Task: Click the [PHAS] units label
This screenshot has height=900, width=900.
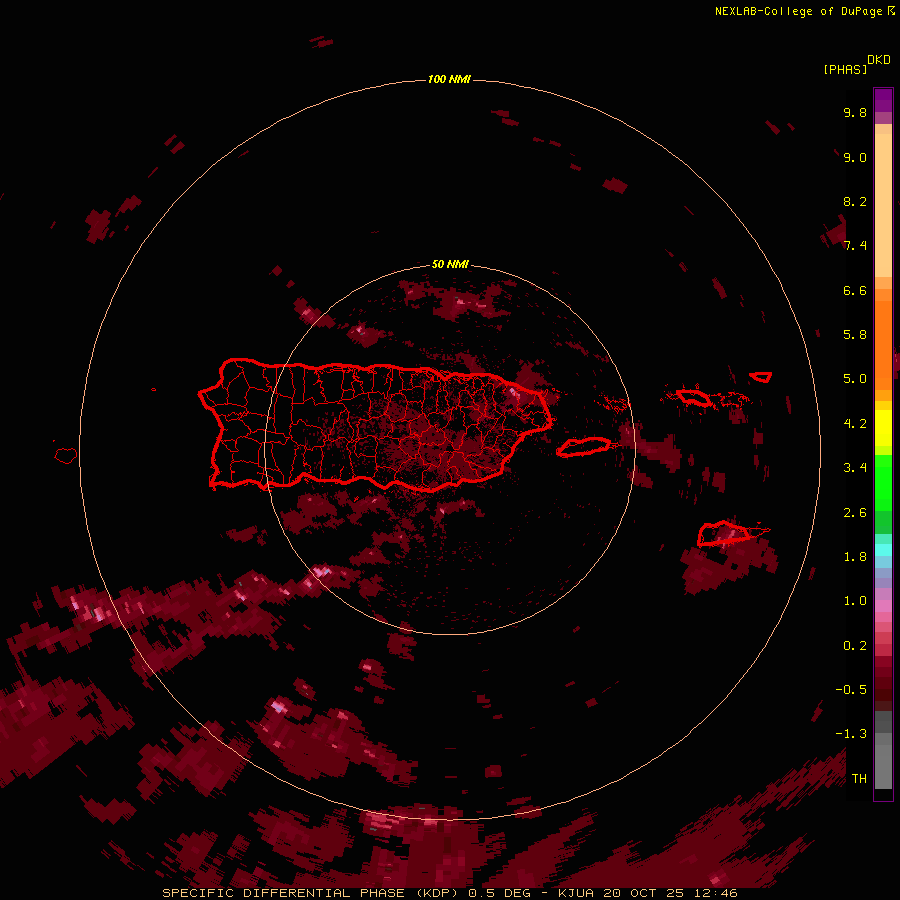Action: pyautogui.click(x=845, y=70)
